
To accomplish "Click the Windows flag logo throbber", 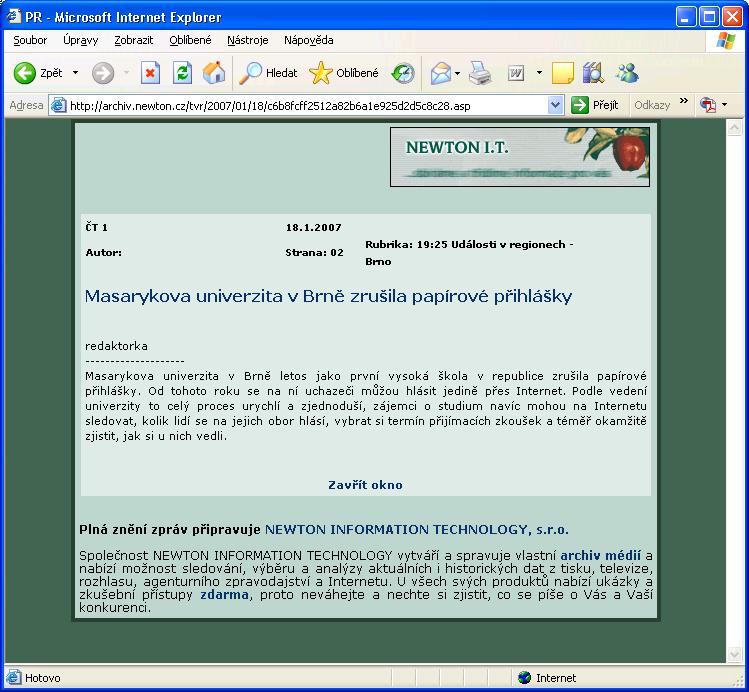I will [x=726, y=41].
